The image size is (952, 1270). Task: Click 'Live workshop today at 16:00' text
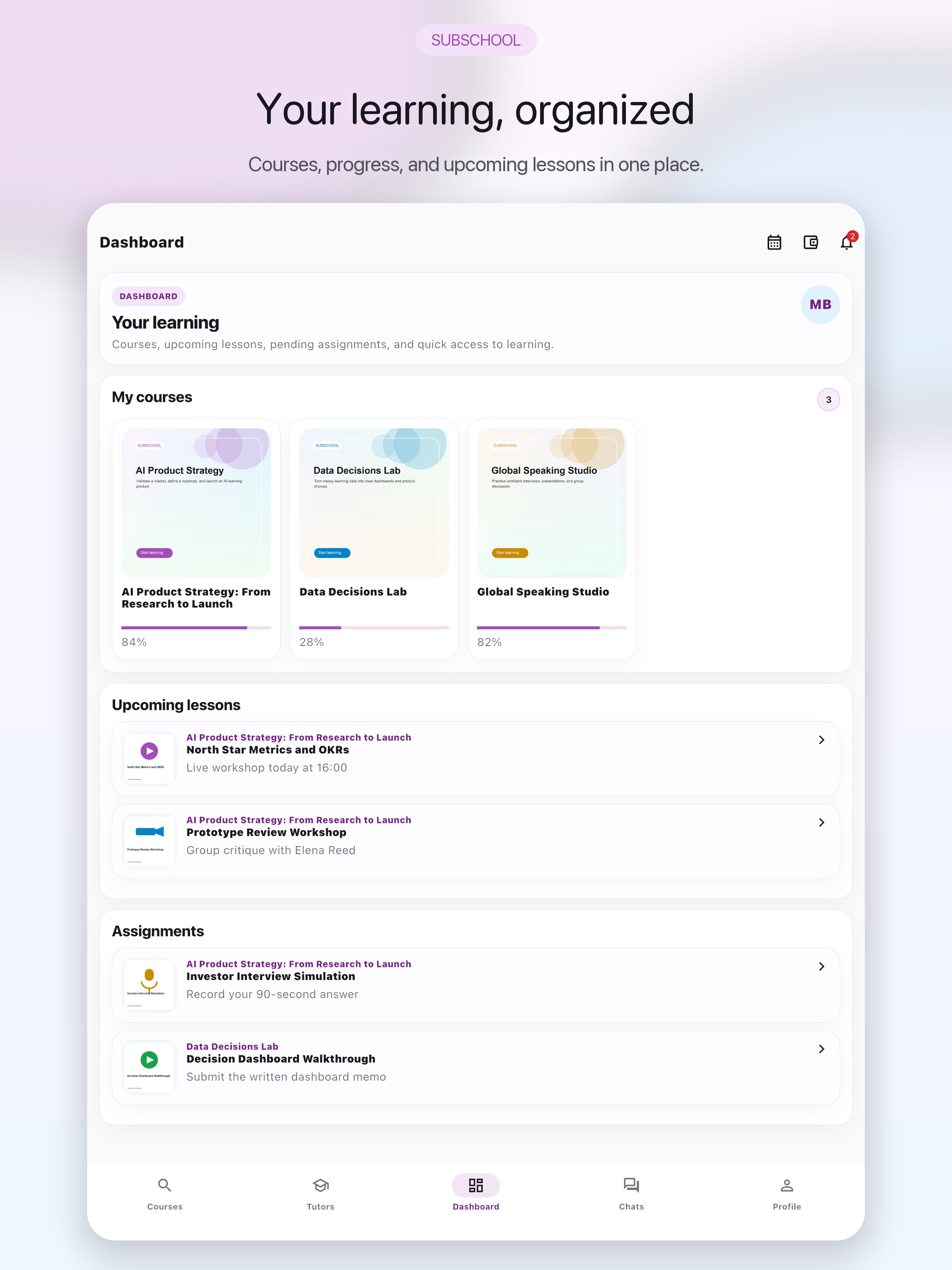(x=267, y=768)
